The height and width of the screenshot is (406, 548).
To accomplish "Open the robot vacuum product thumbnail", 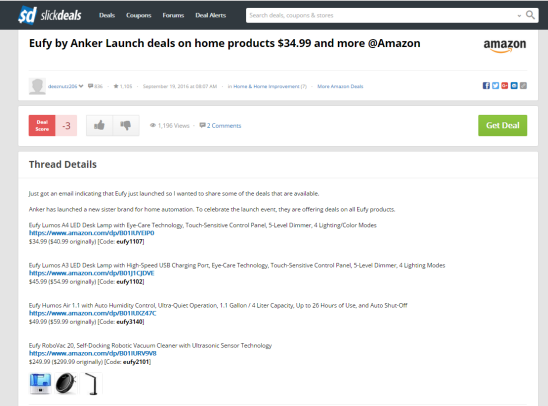I will 66,384.
